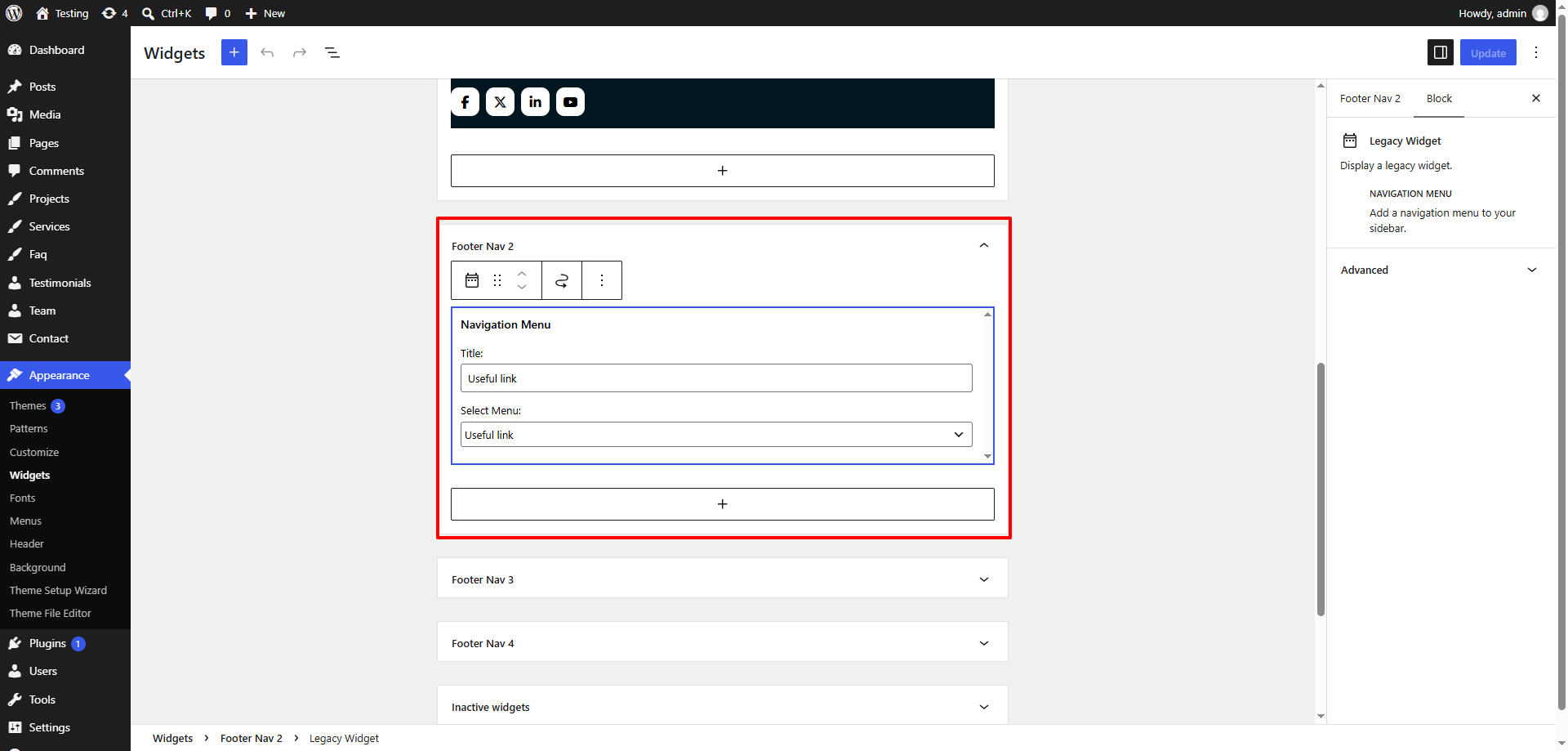1568x751 pixels.
Task: Click the Title input field
Action: 716,378
